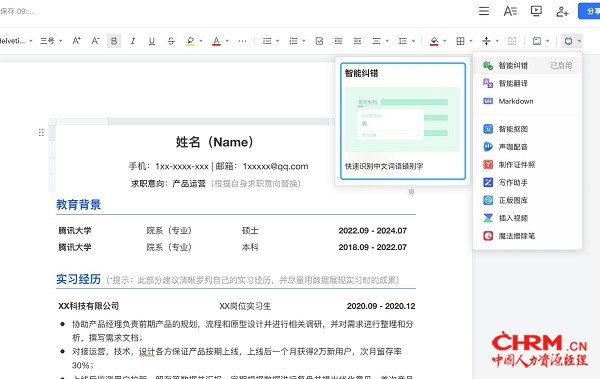Insert a to-do checkbox list
The height and width of the screenshot is (379, 600).
point(319,41)
